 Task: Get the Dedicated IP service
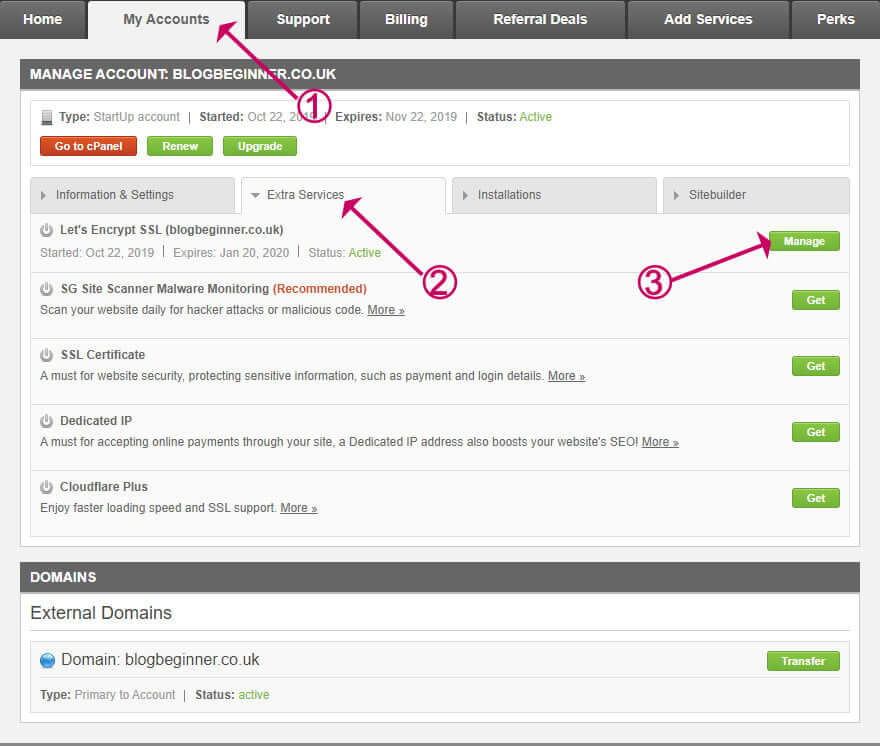tap(816, 432)
